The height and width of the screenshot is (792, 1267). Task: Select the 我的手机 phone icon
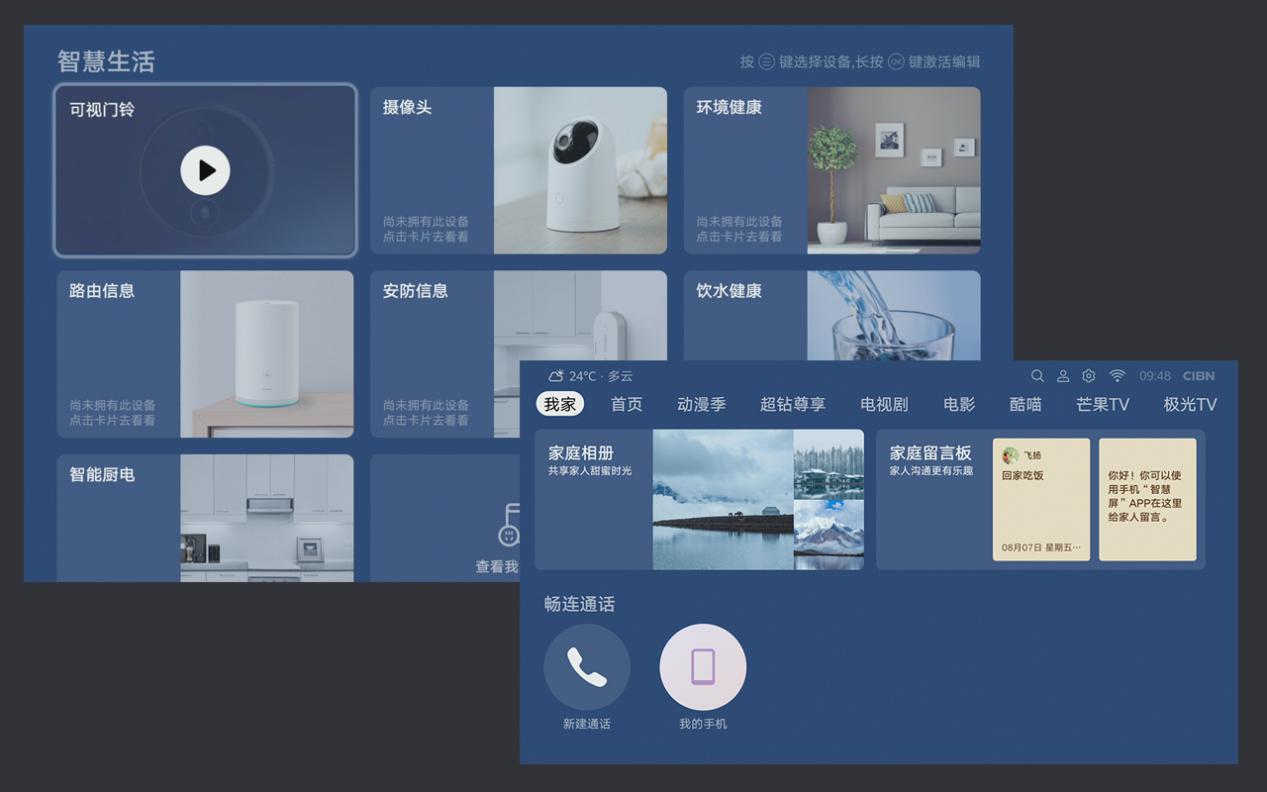coord(703,667)
